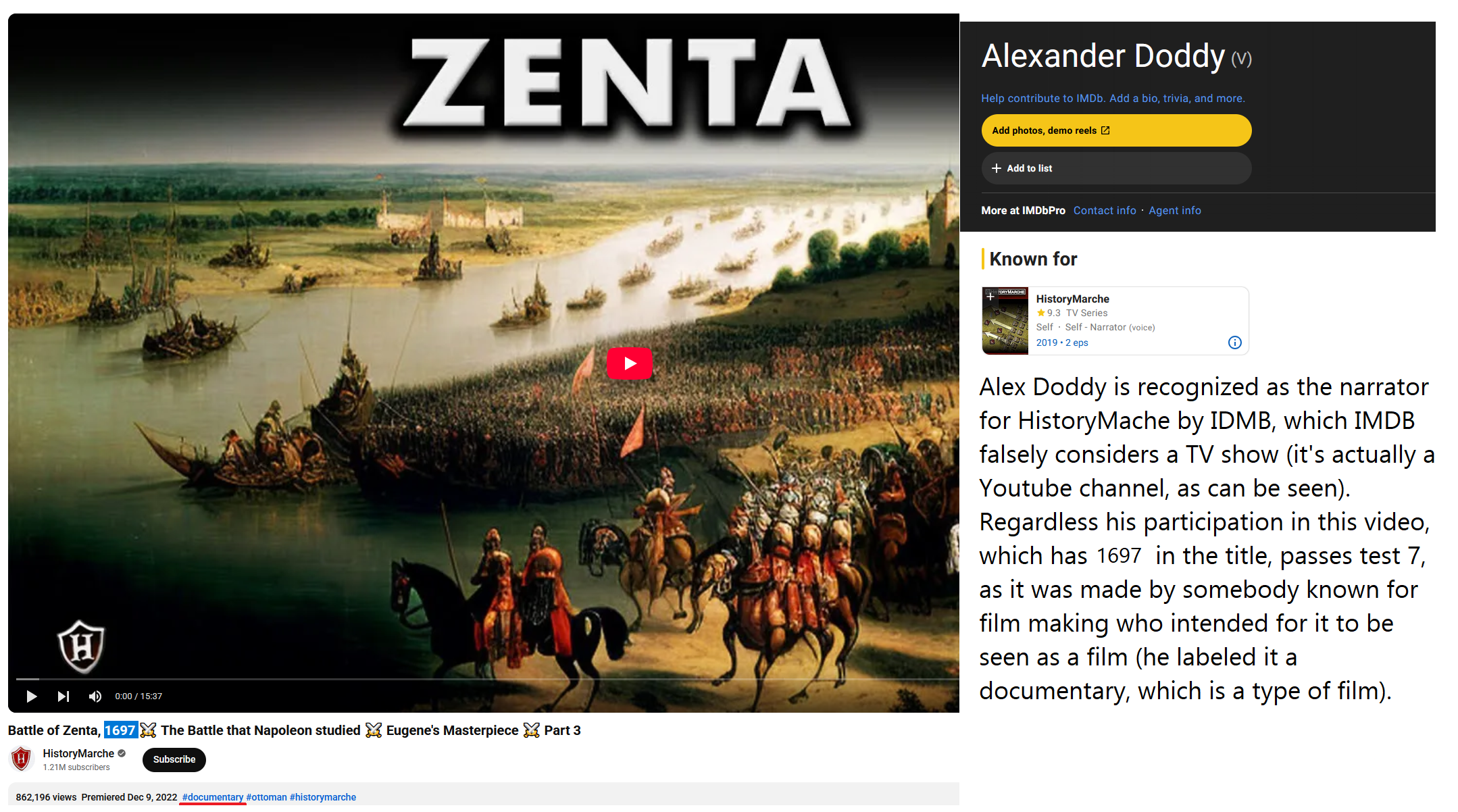The height and width of the screenshot is (812, 1458).
Task: Open the Agent info link
Action: pos(1175,211)
